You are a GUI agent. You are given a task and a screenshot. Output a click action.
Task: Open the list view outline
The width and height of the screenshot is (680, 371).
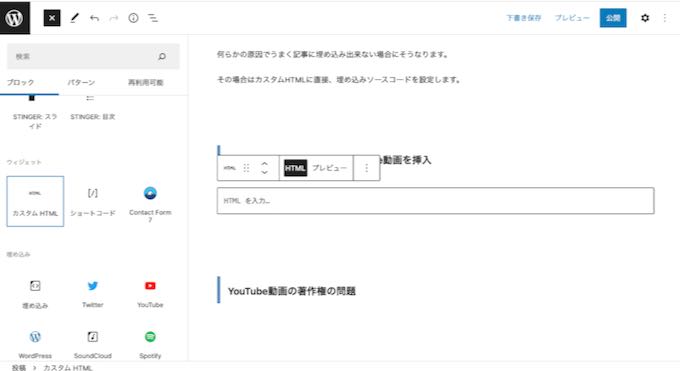click(153, 18)
